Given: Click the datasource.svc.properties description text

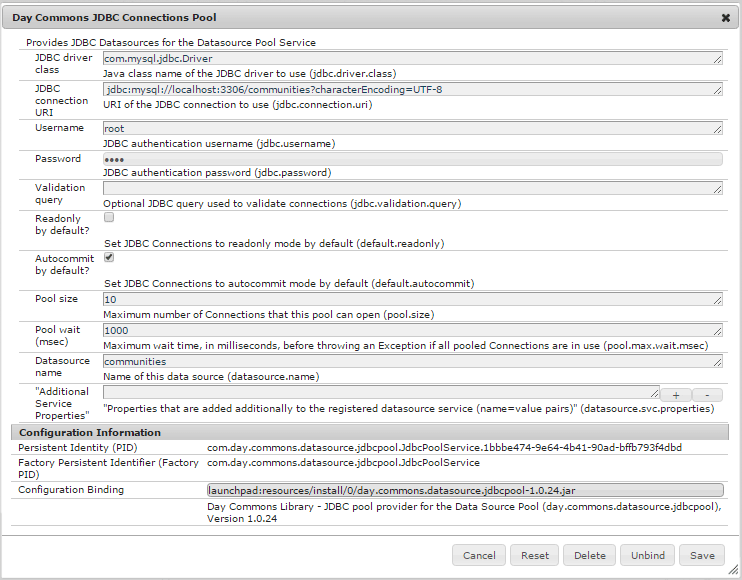Looking at the screenshot, I should tap(408, 409).
